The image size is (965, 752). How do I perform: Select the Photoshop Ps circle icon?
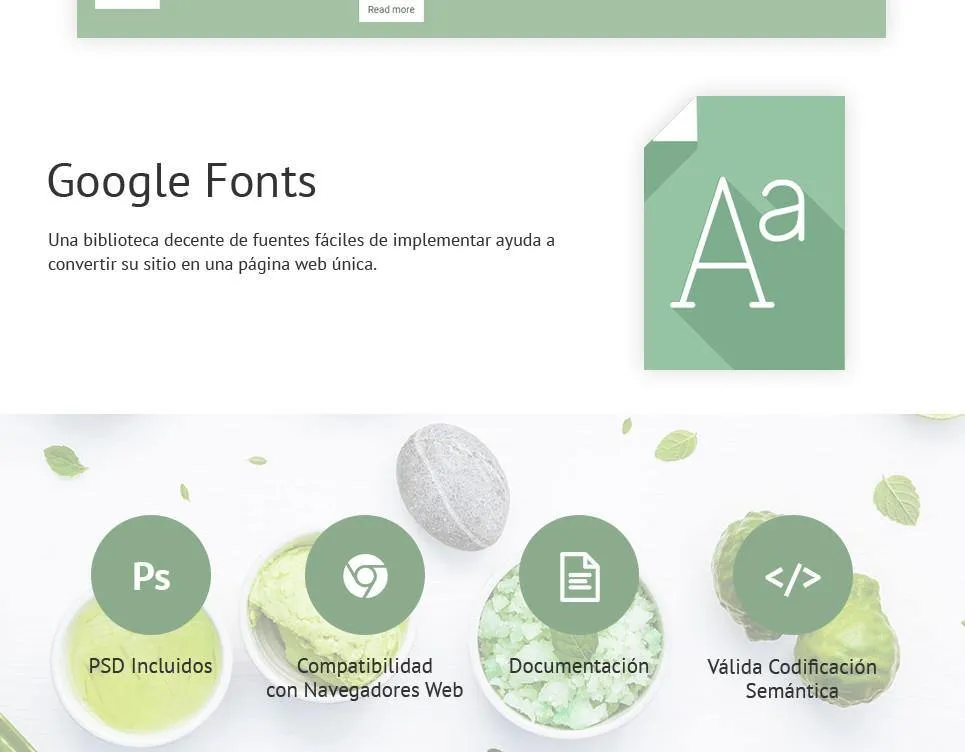(x=151, y=575)
